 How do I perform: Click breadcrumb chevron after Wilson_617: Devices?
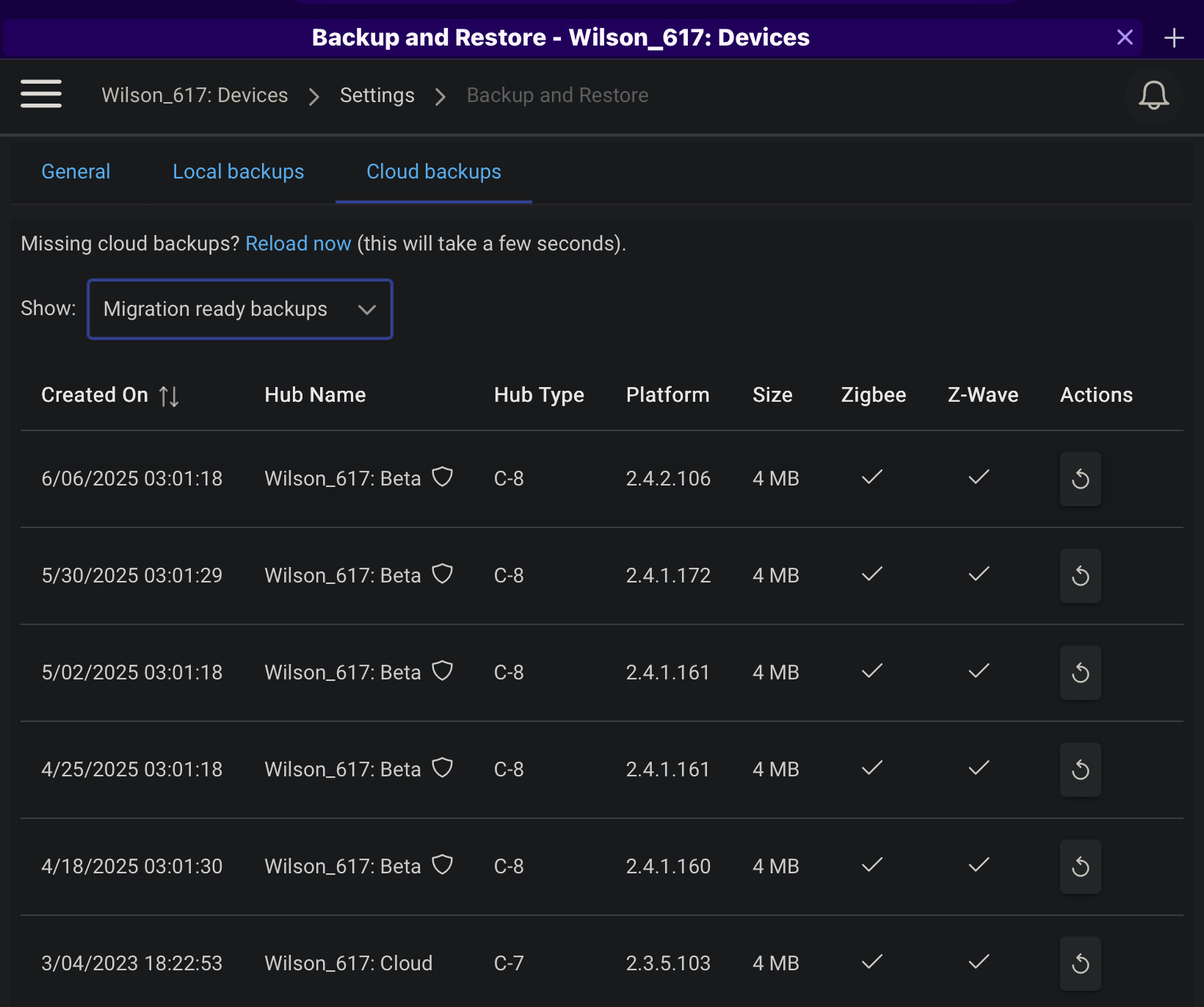314,96
